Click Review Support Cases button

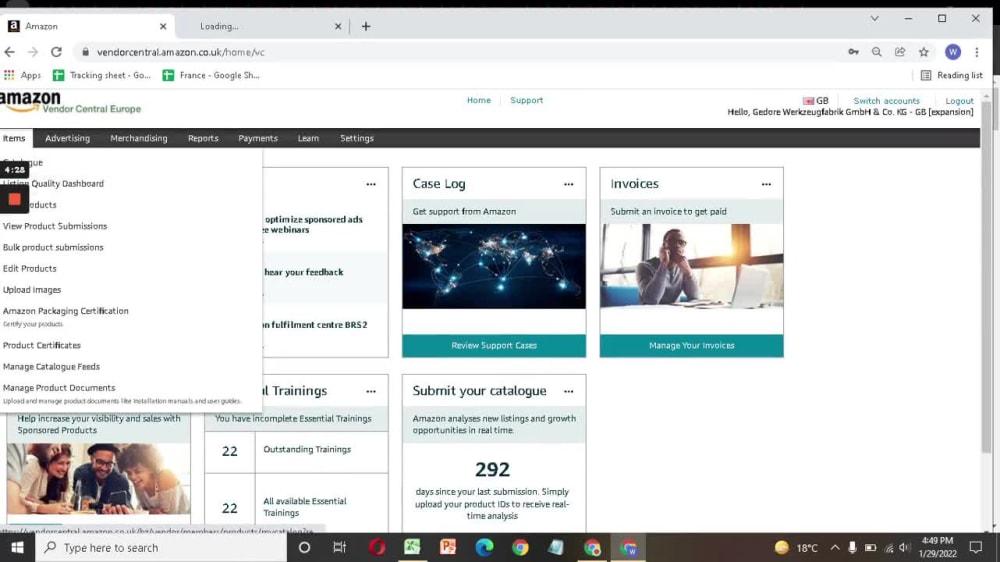494,346
